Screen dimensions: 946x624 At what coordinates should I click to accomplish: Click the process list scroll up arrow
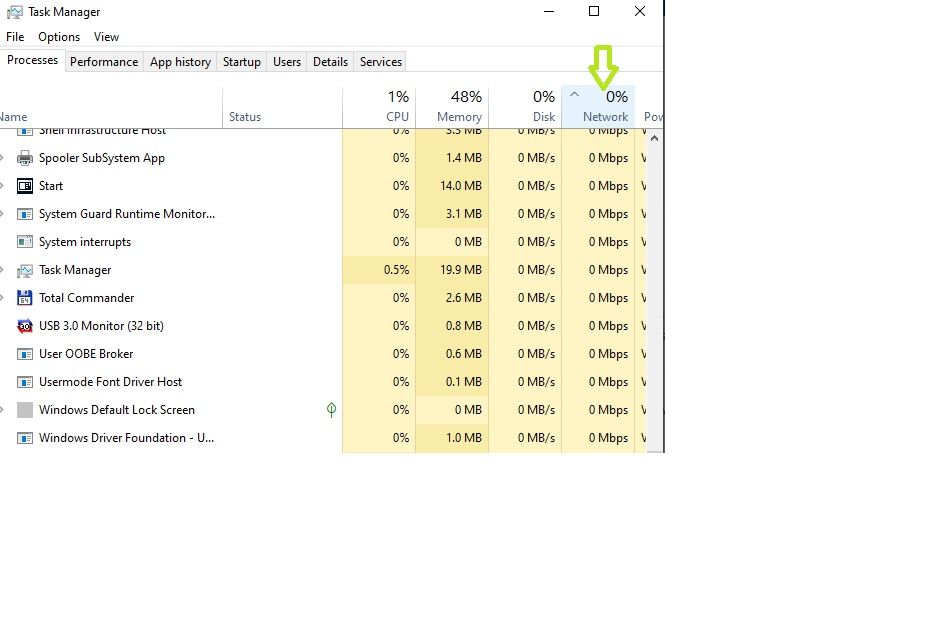point(655,138)
